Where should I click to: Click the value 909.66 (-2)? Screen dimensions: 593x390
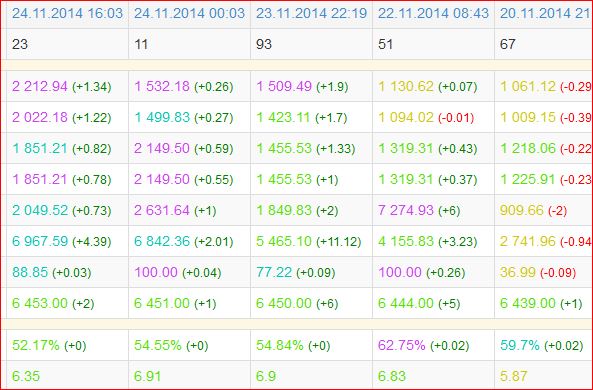533,210
